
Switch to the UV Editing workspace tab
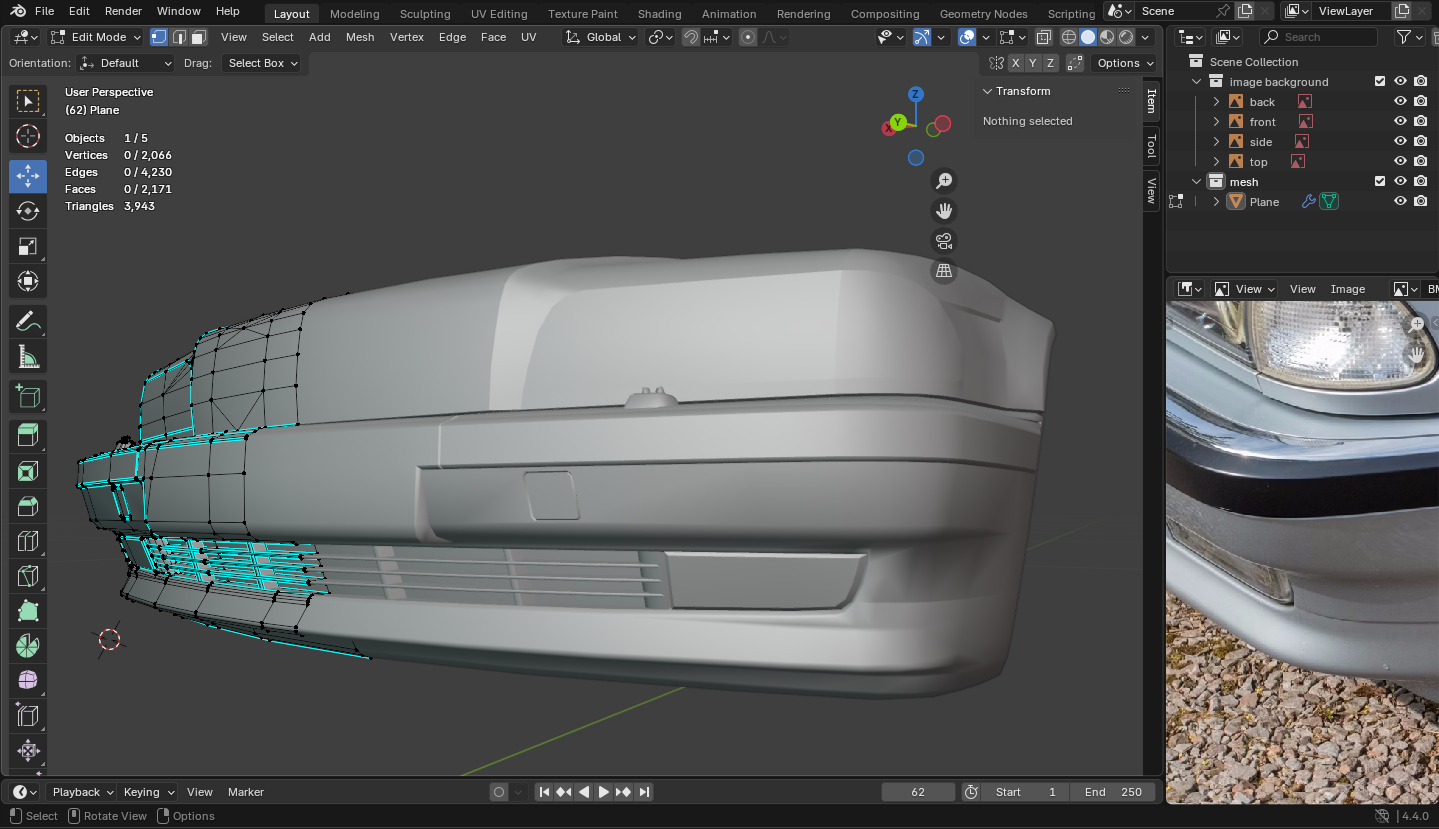point(499,14)
